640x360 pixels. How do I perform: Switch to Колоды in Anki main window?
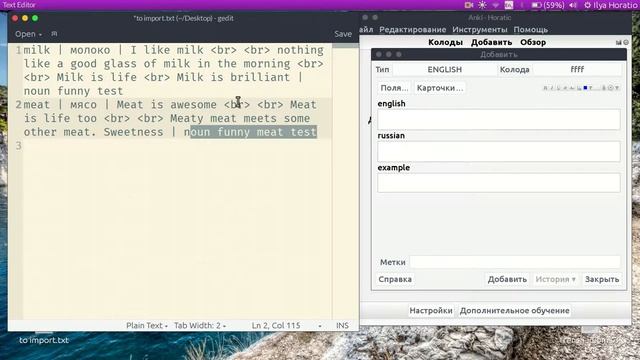(x=445, y=42)
